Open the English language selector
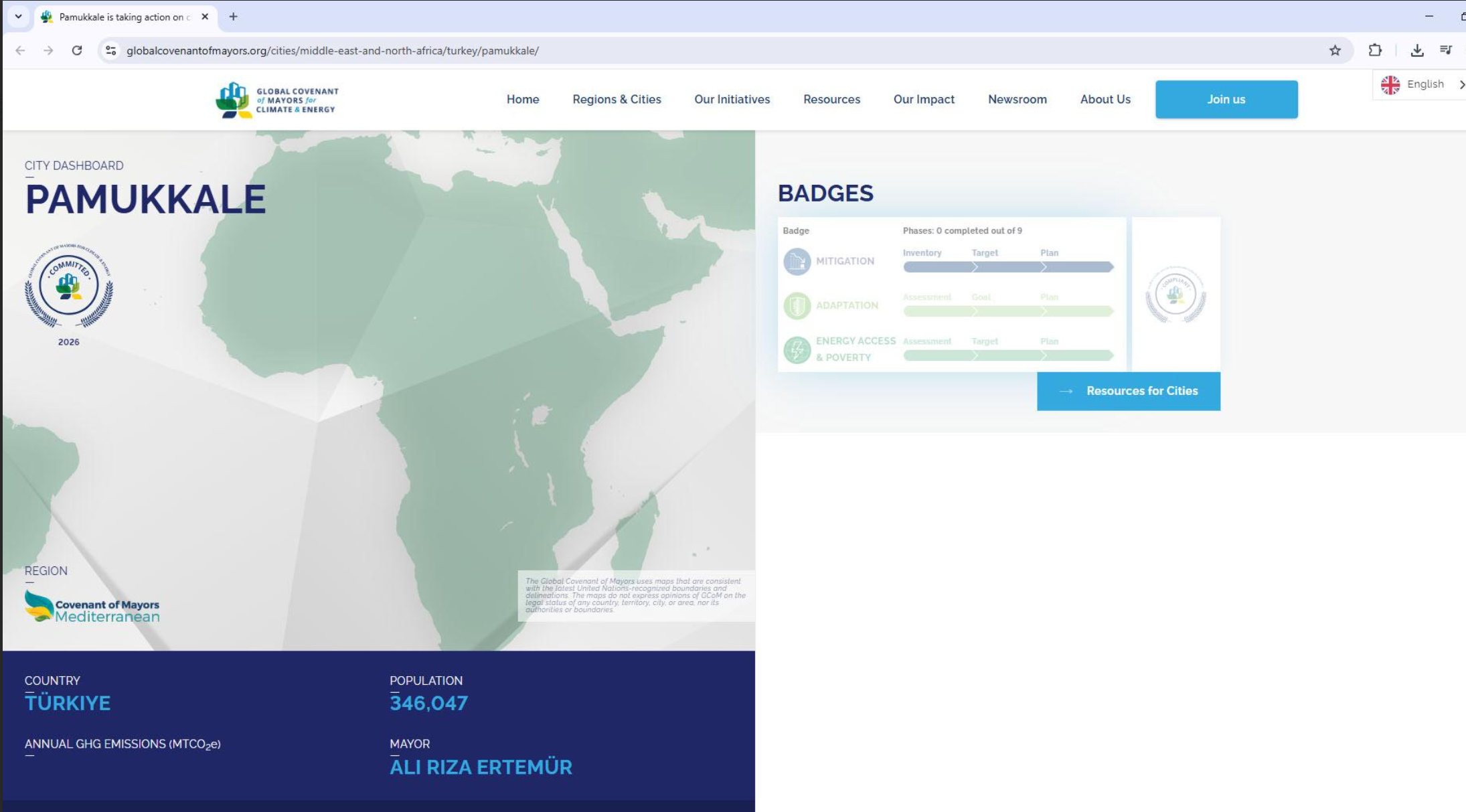The height and width of the screenshot is (812, 1466). point(1418,84)
